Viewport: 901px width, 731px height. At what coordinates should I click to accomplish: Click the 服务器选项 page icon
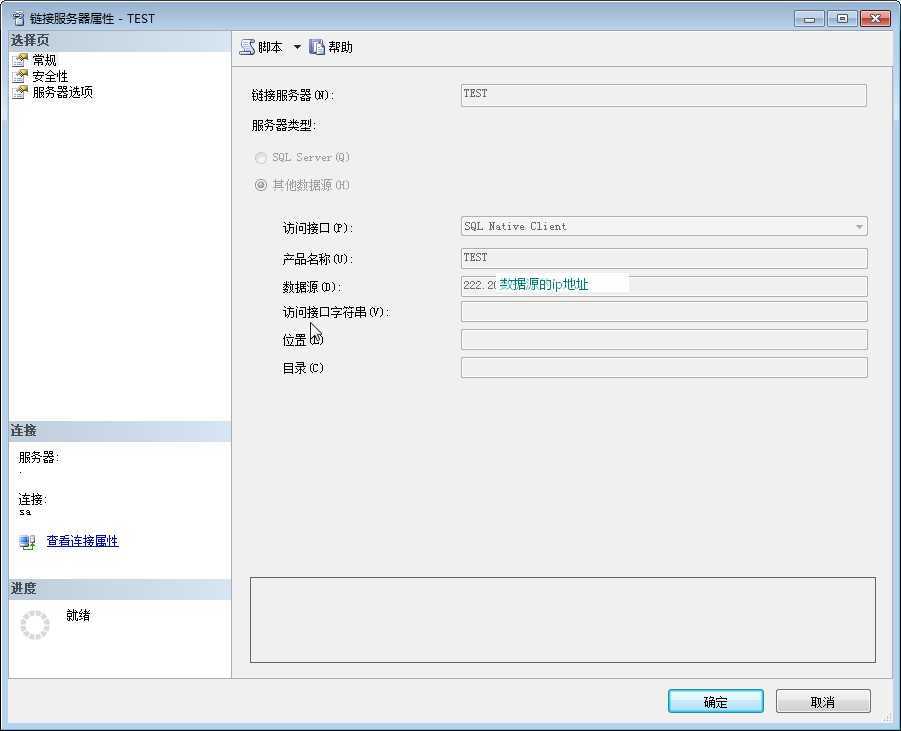coord(20,93)
